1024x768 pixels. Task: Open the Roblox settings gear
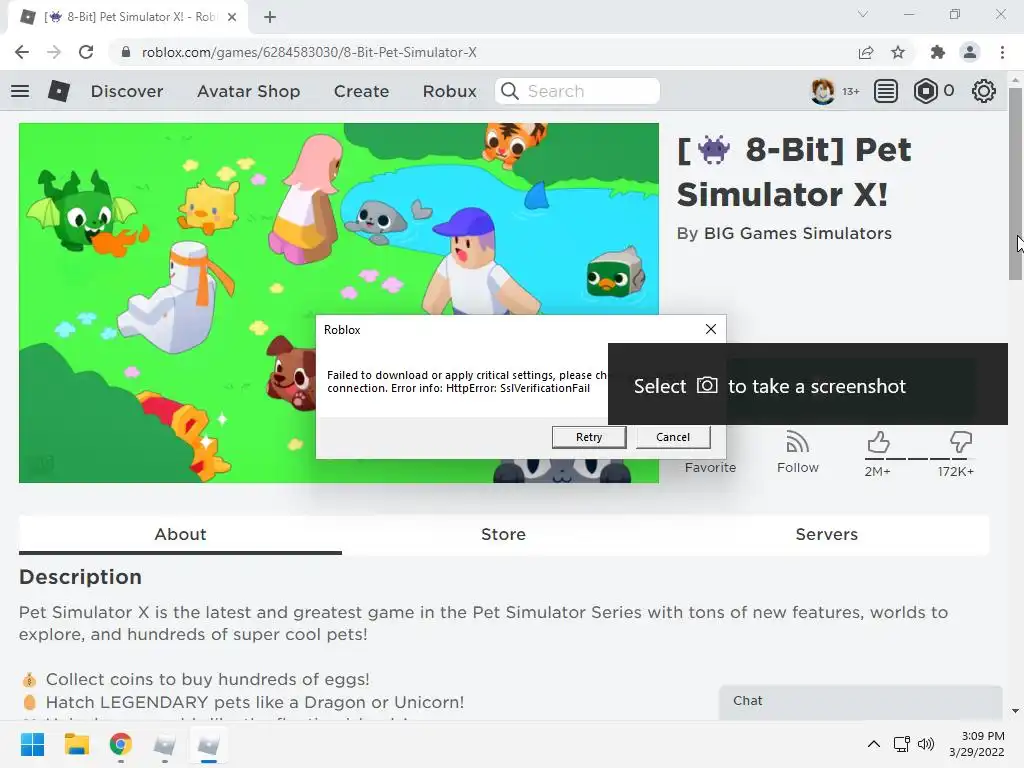click(984, 91)
